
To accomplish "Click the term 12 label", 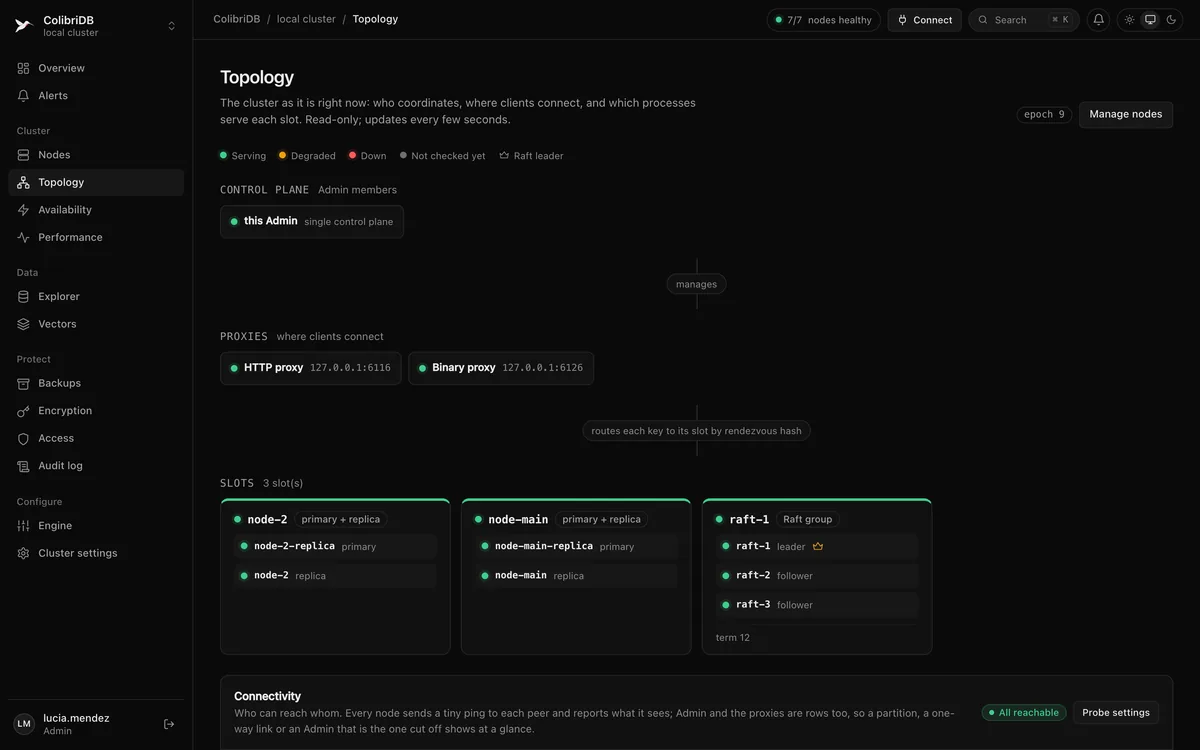I will [x=733, y=637].
